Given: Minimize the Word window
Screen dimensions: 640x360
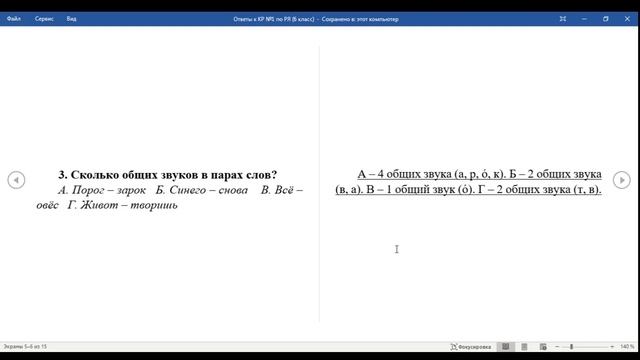Looking at the screenshot, I should coord(584,19).
